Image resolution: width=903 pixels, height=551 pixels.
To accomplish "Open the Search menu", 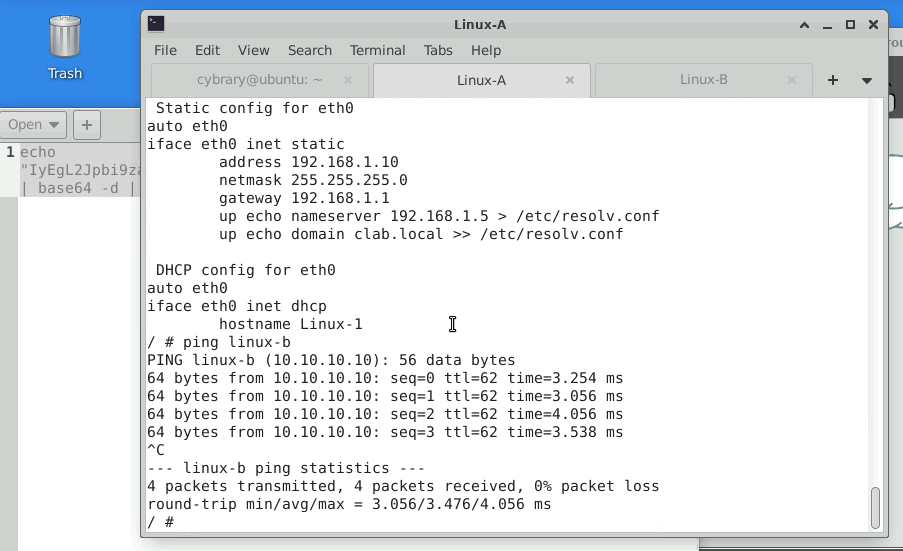I will coord(310,50).
